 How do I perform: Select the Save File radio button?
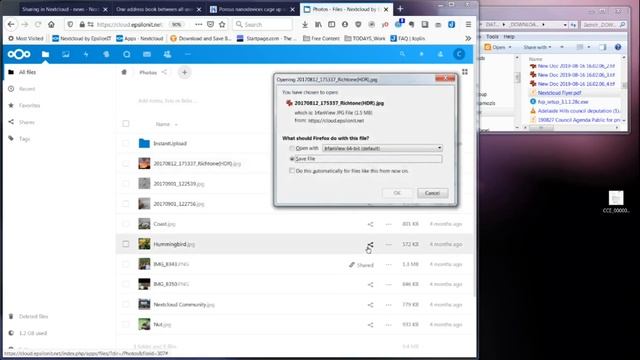click(292, 159)
